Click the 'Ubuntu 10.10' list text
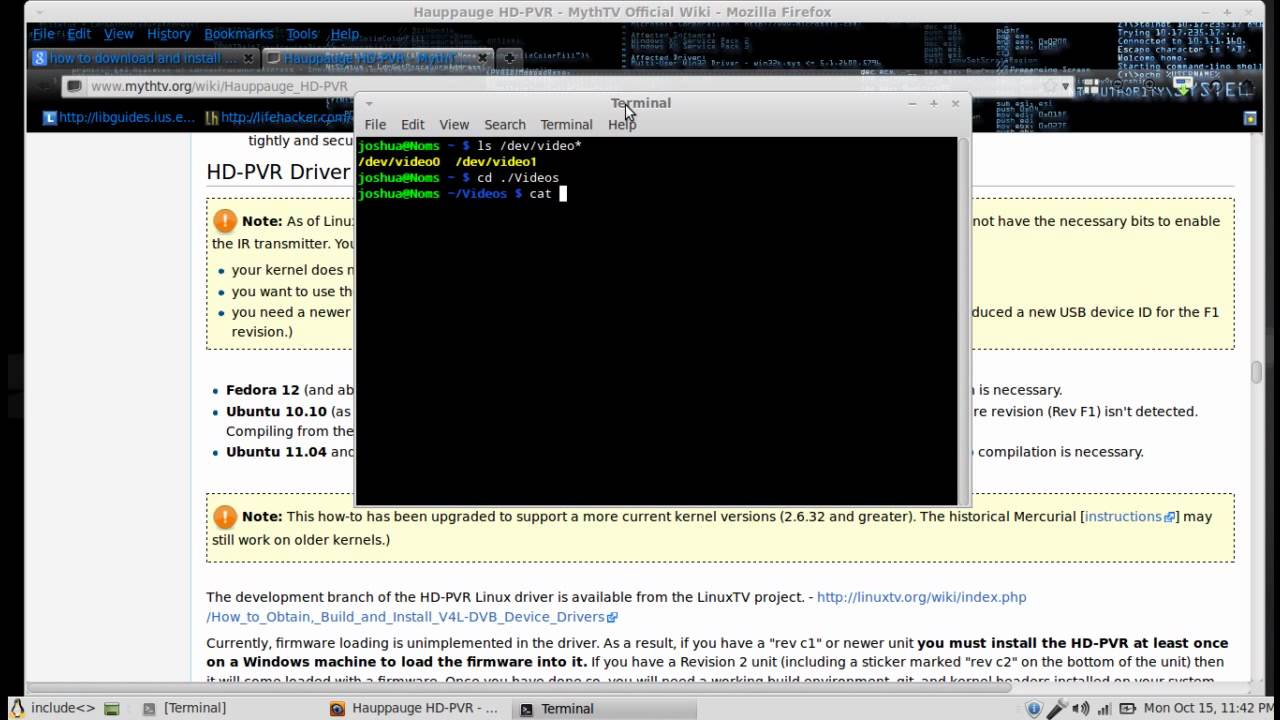This screenshot has height=720, width=1280. click(x=276, y=411)
